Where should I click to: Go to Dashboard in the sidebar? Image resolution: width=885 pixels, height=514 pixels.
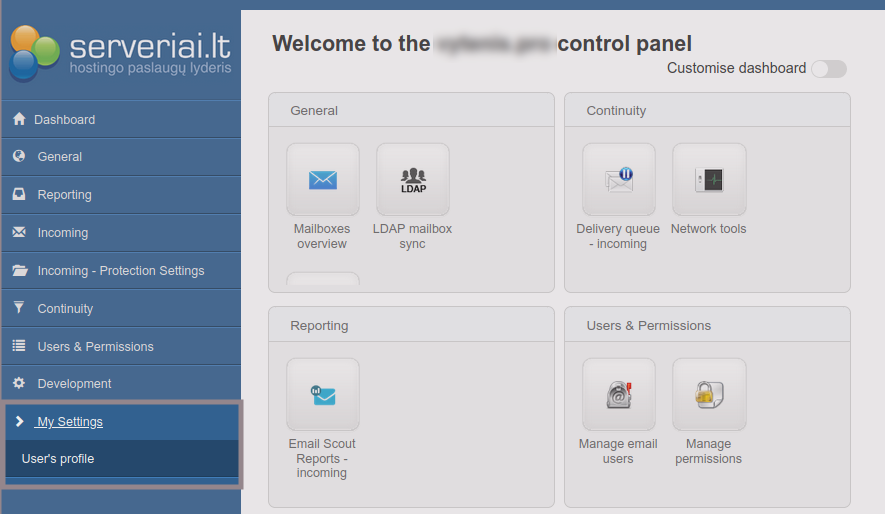(64, 120)
